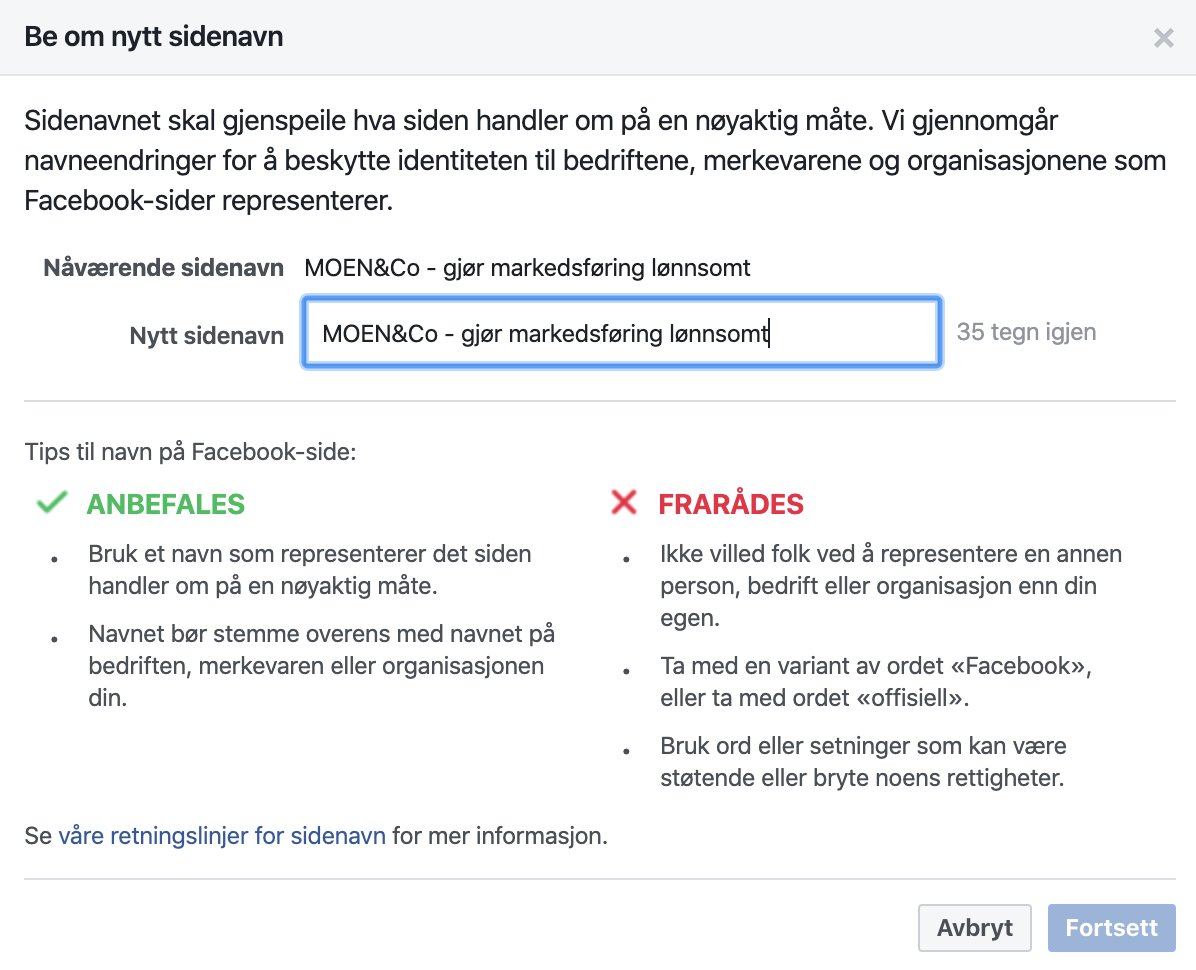Select the ANBEFALES heading text
The width and height of the screenshot is (1196, 970).
click(166, 504)
